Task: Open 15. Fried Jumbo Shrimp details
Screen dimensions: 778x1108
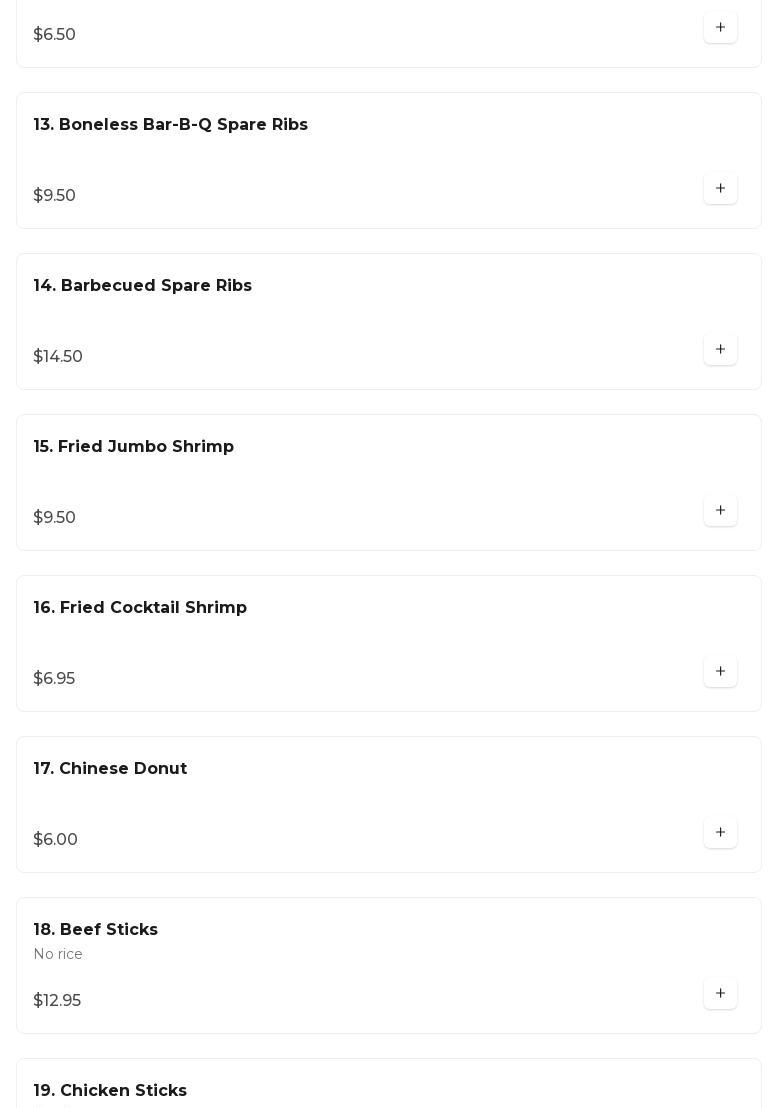Action: (134, 447)
